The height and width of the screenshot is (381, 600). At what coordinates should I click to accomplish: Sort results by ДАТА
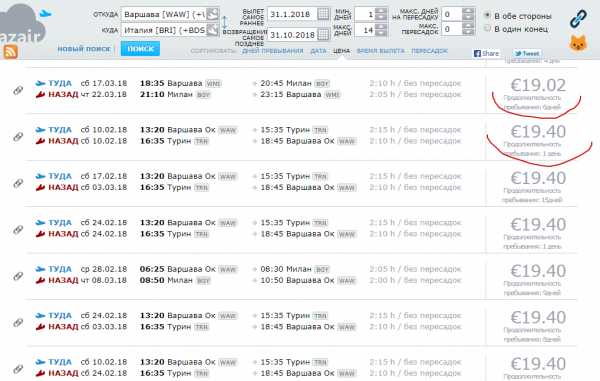(x=318, y=51)
